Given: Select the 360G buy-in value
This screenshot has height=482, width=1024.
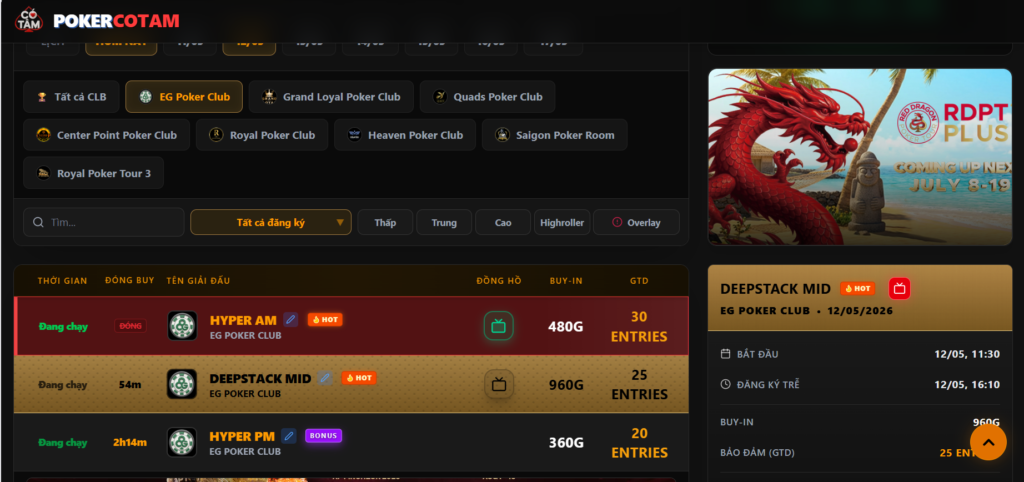Looking at the screenshot, I should coord(566,443).
